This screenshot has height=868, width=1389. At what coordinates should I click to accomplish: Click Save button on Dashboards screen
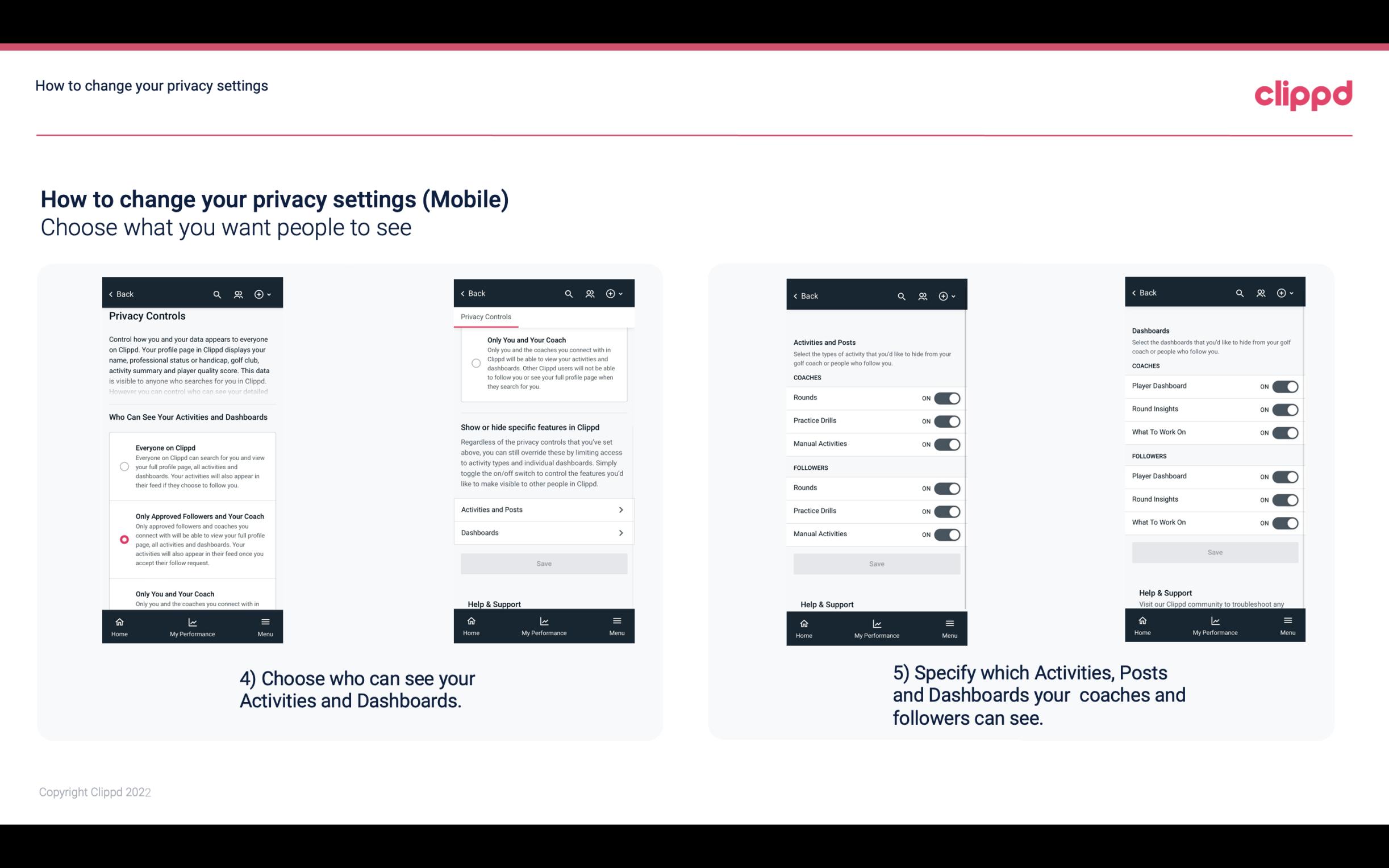(x=1214, y=552)
